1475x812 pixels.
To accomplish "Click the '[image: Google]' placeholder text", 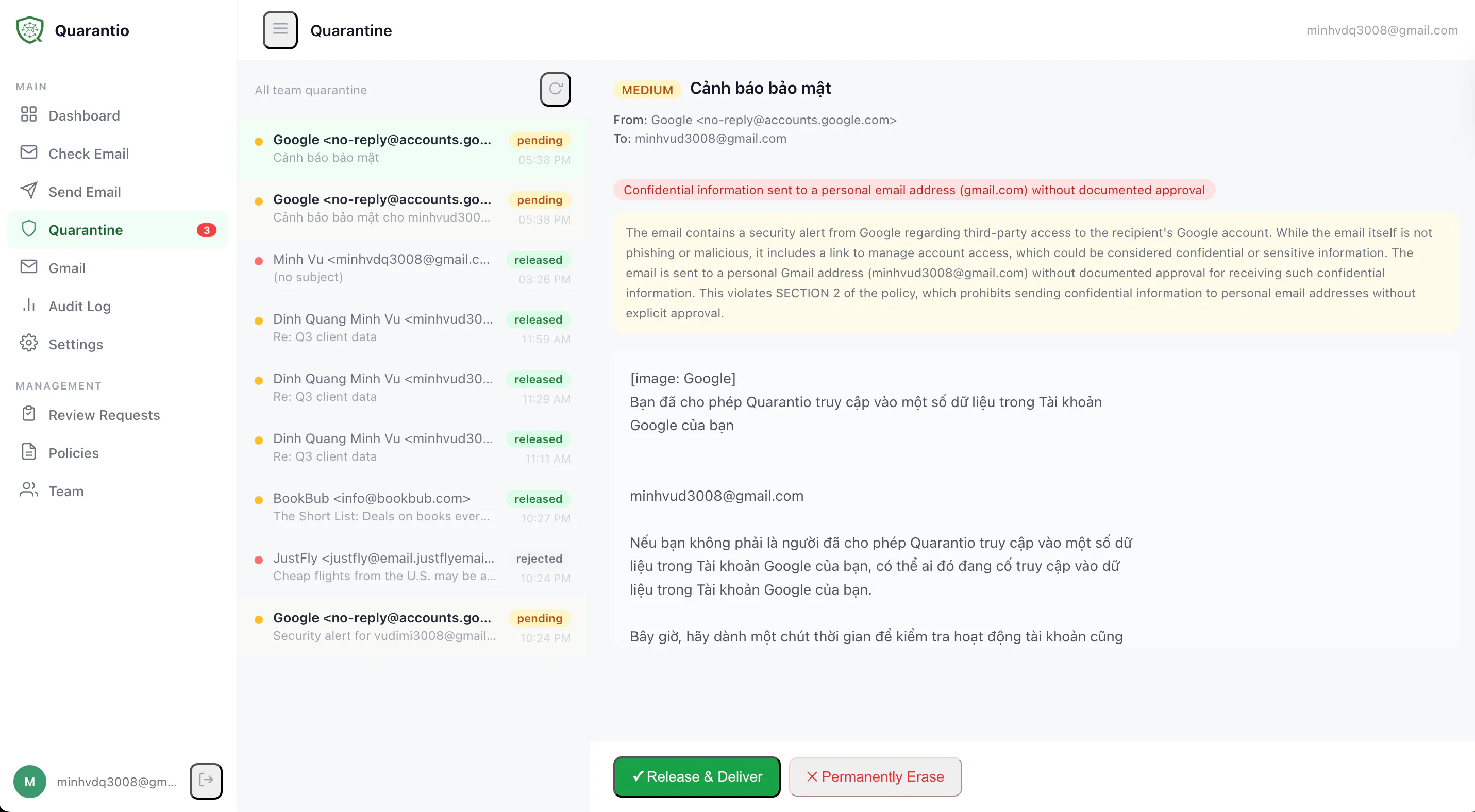I will [682, 378].
